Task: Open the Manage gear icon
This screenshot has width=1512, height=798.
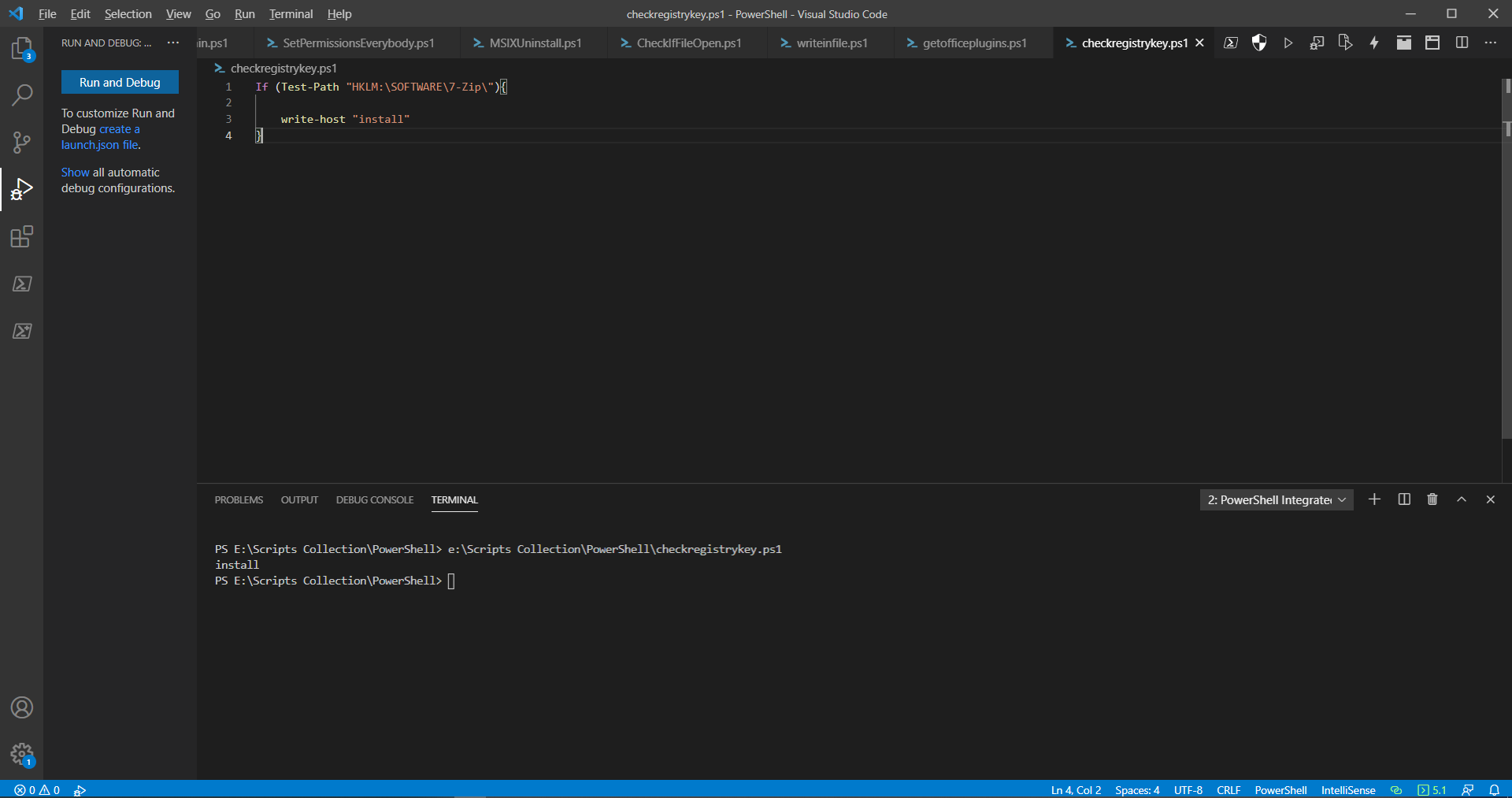Action: [21, 755]
